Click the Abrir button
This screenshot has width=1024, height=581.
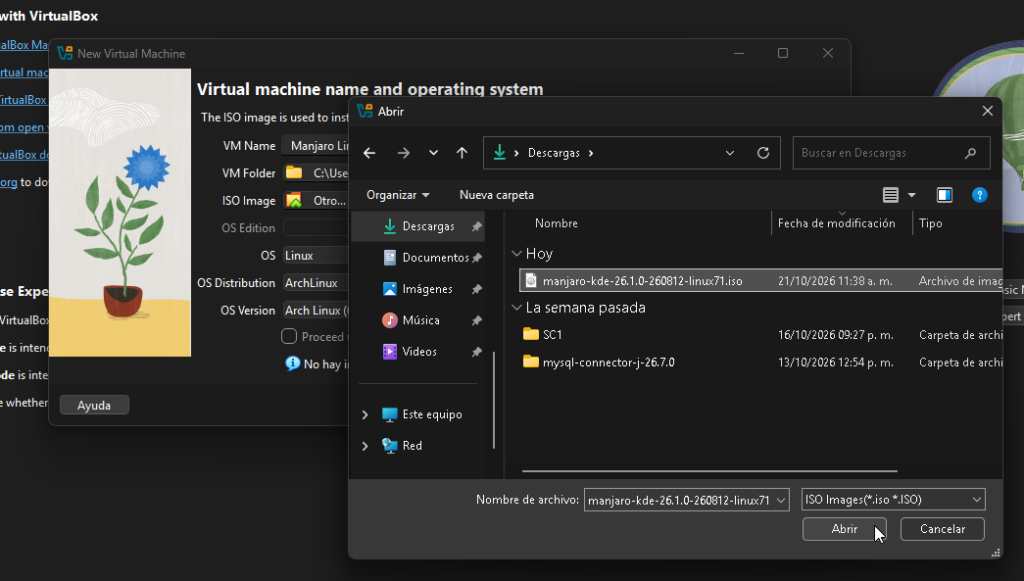point(844,529)
